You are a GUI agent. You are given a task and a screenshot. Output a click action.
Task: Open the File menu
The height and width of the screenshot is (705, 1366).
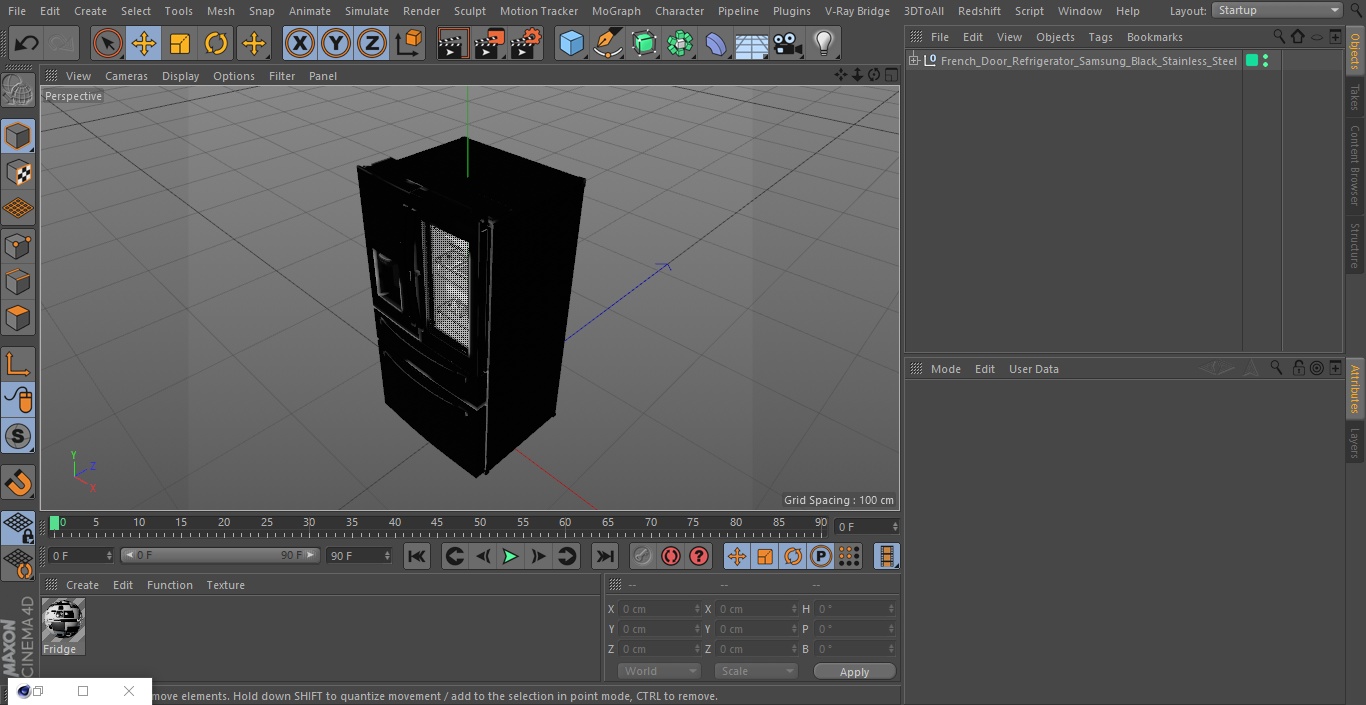click(16, 11)
